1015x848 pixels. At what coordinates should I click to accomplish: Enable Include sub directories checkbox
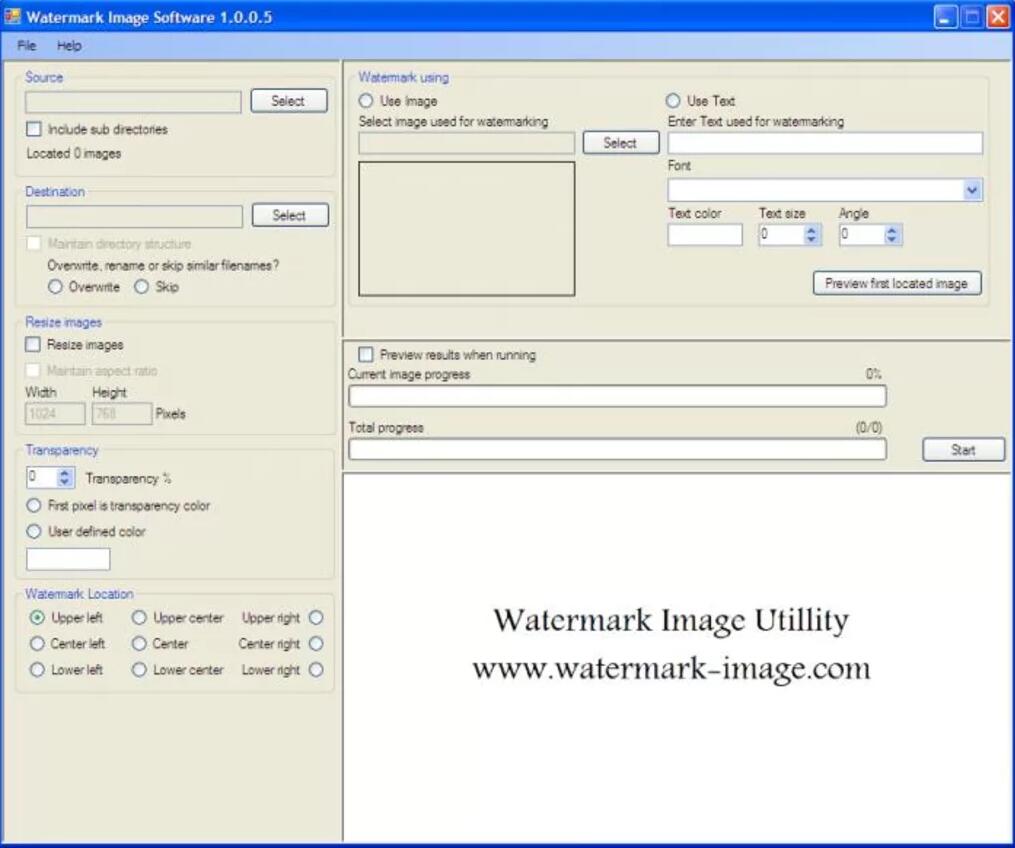point(35,129)
